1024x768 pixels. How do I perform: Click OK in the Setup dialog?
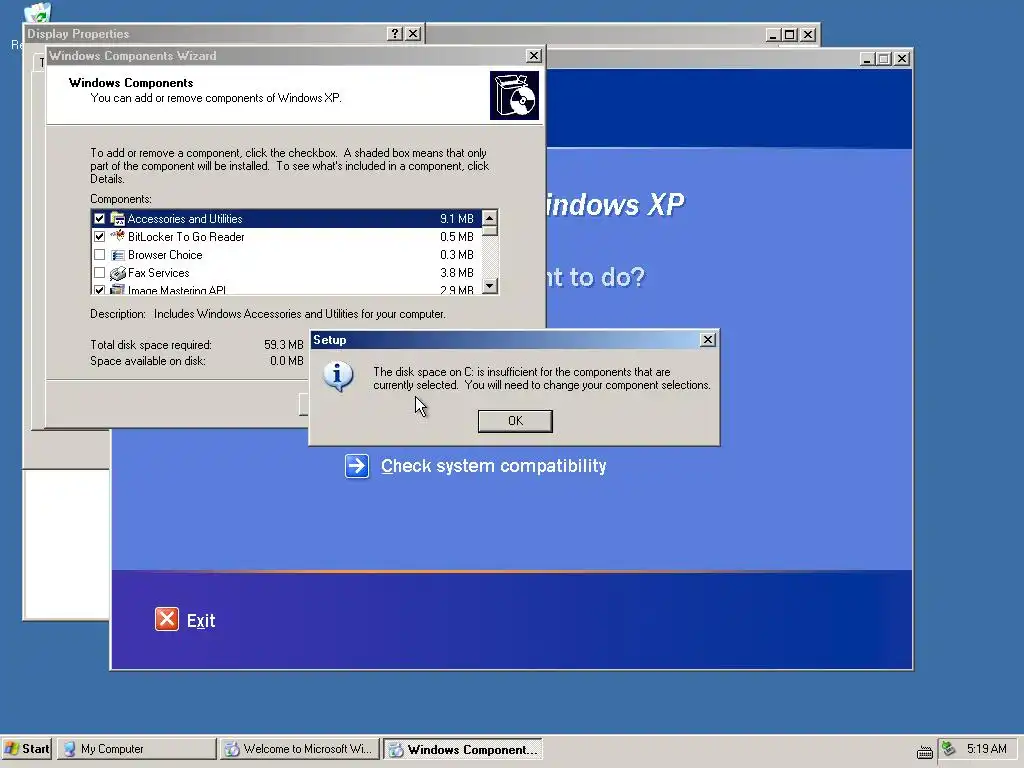515,421
